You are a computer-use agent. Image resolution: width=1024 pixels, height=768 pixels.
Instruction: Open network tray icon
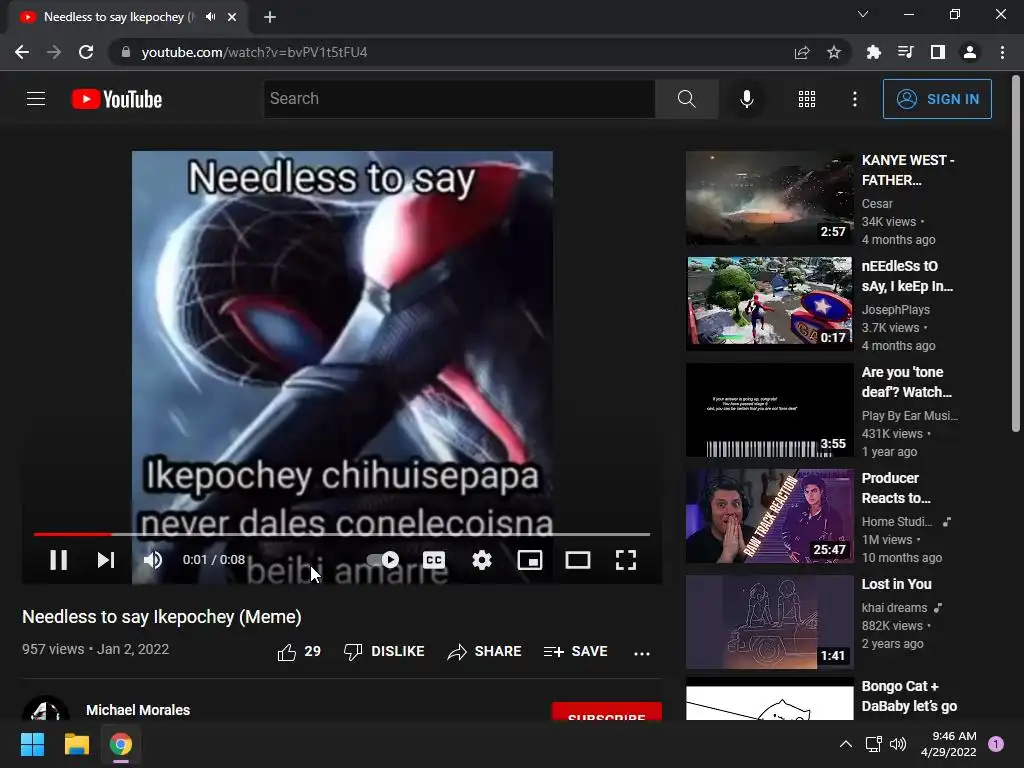click(x=873, y=744)
